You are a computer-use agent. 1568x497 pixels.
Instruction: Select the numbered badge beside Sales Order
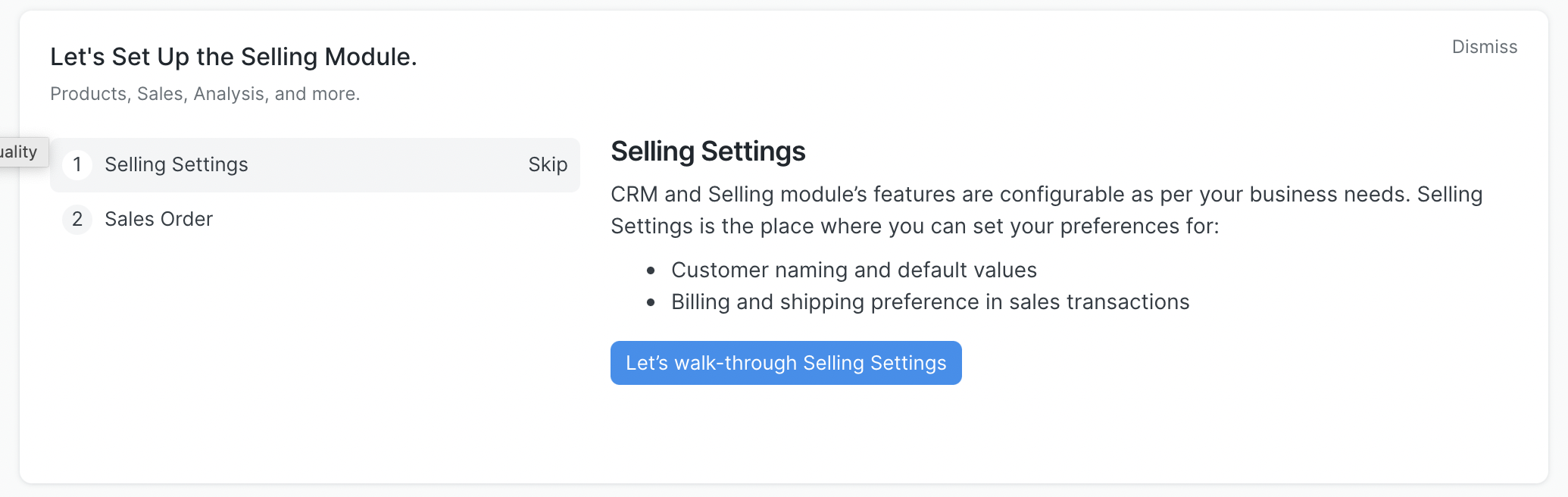coord(77,220)
